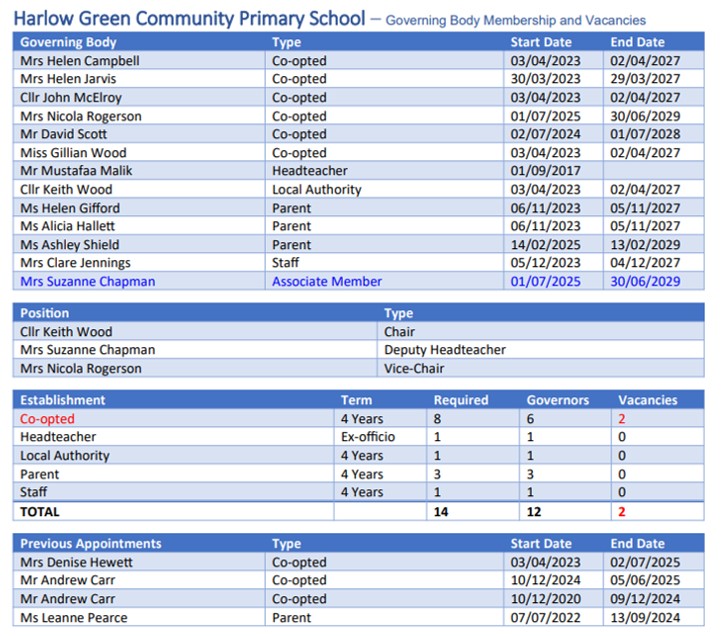Click the Ex-officio term value

point(368,437)
